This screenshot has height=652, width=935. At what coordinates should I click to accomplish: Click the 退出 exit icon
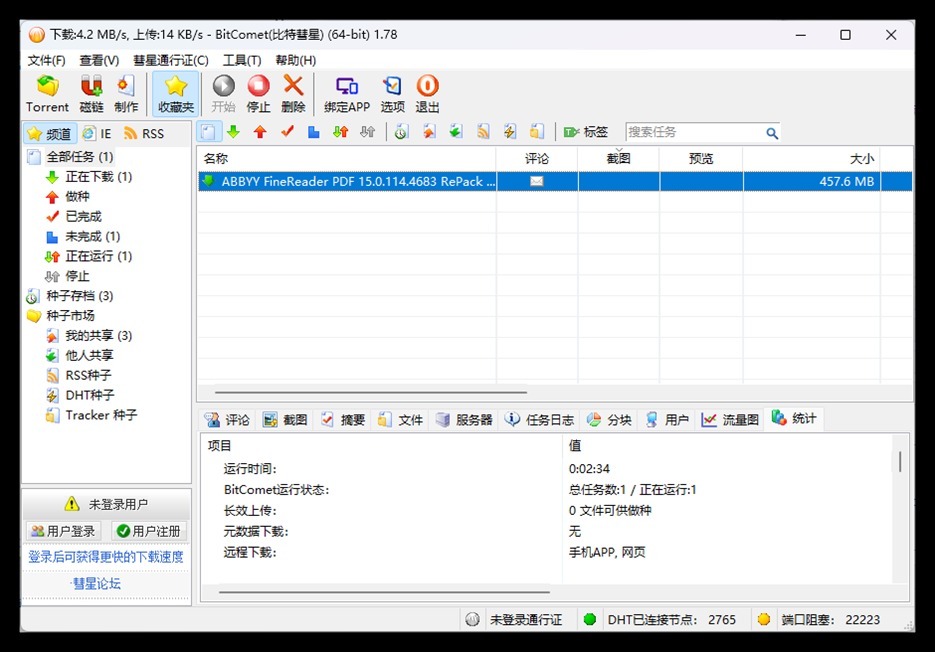point(427,94)
